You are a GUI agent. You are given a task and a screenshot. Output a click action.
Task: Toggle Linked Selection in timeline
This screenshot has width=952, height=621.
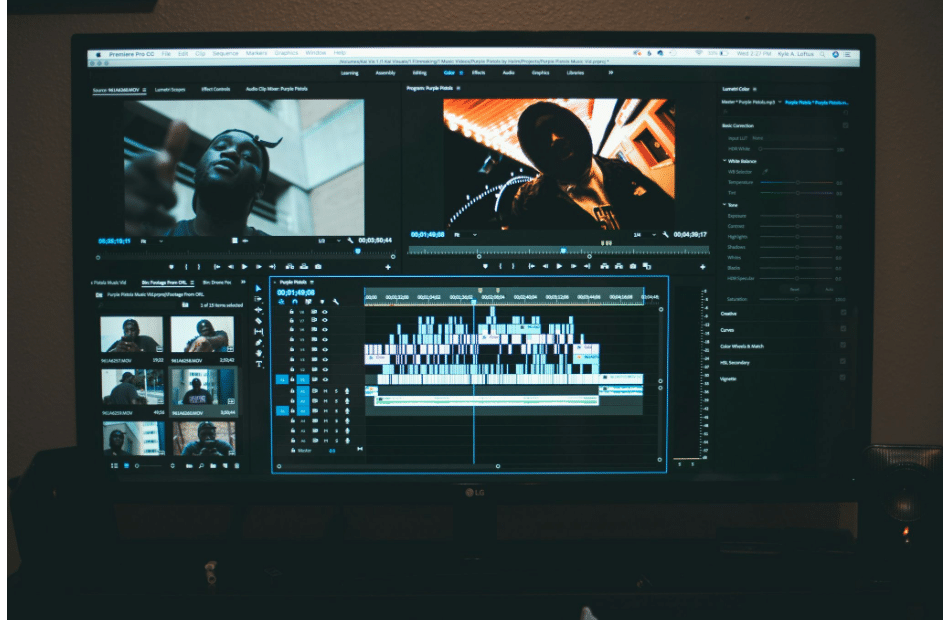click(308, 302)
